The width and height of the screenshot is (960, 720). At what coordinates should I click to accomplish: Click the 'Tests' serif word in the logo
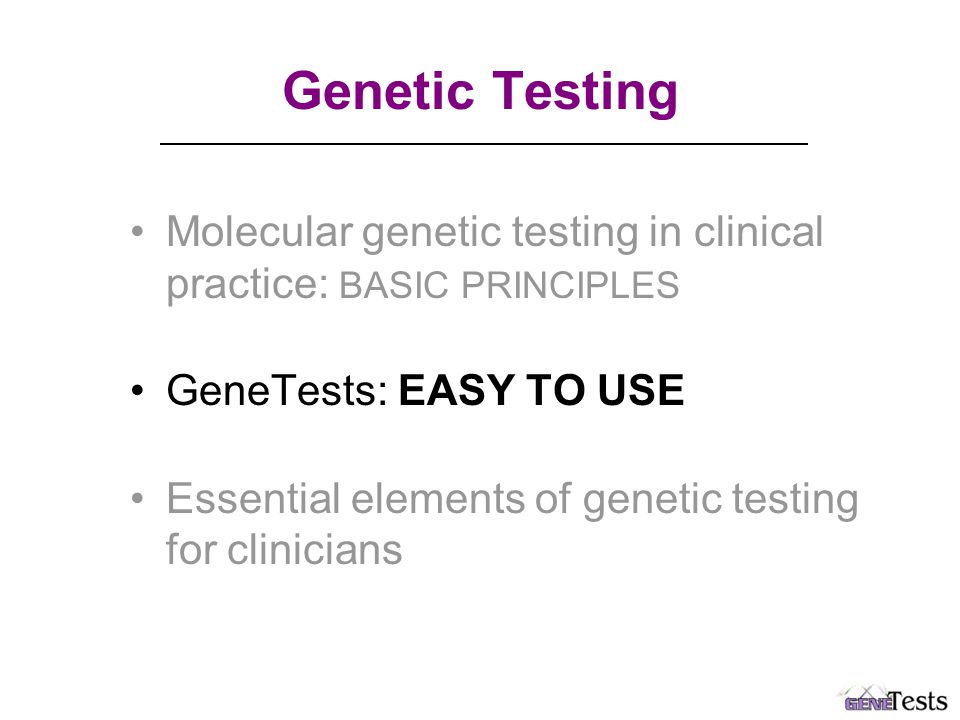(918, 700)
